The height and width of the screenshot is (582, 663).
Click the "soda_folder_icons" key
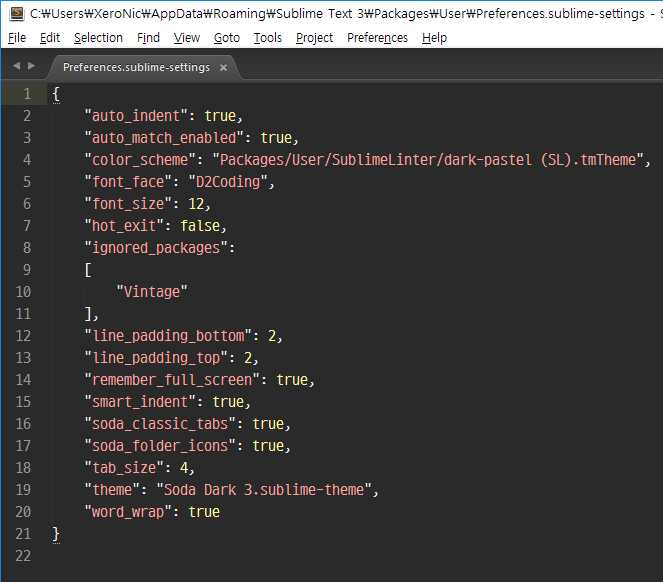[x=160, y=446]
